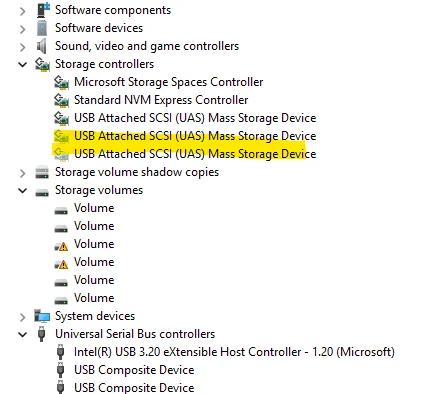
Task: Click the Software components category icon
Action: [x=43, y=10]
